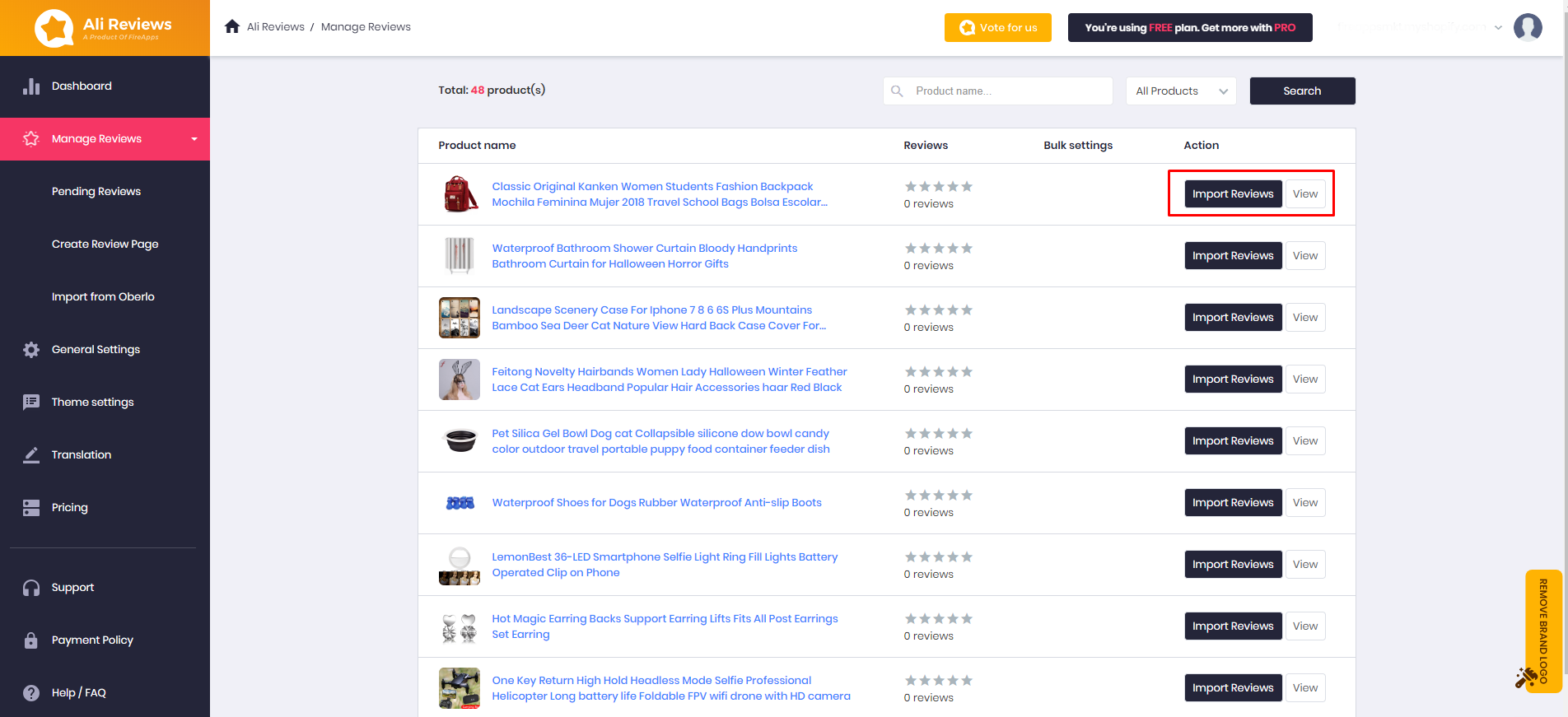Click the Payment Policy lock icon
Image resolution: width=1568 pixels, height=717 pixels.
(31, 640)
